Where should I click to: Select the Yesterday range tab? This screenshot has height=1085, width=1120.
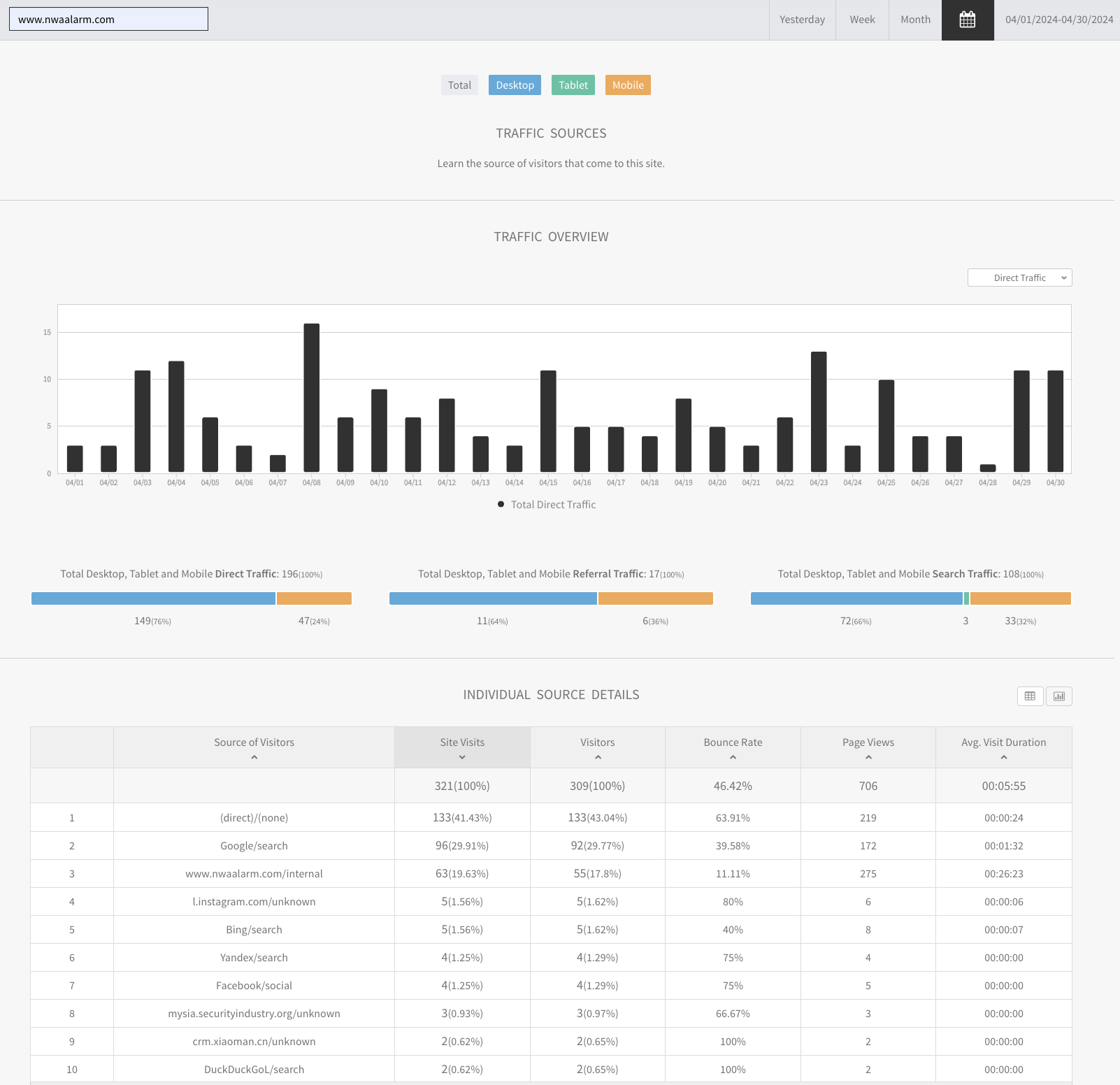[x=802, y=20]
